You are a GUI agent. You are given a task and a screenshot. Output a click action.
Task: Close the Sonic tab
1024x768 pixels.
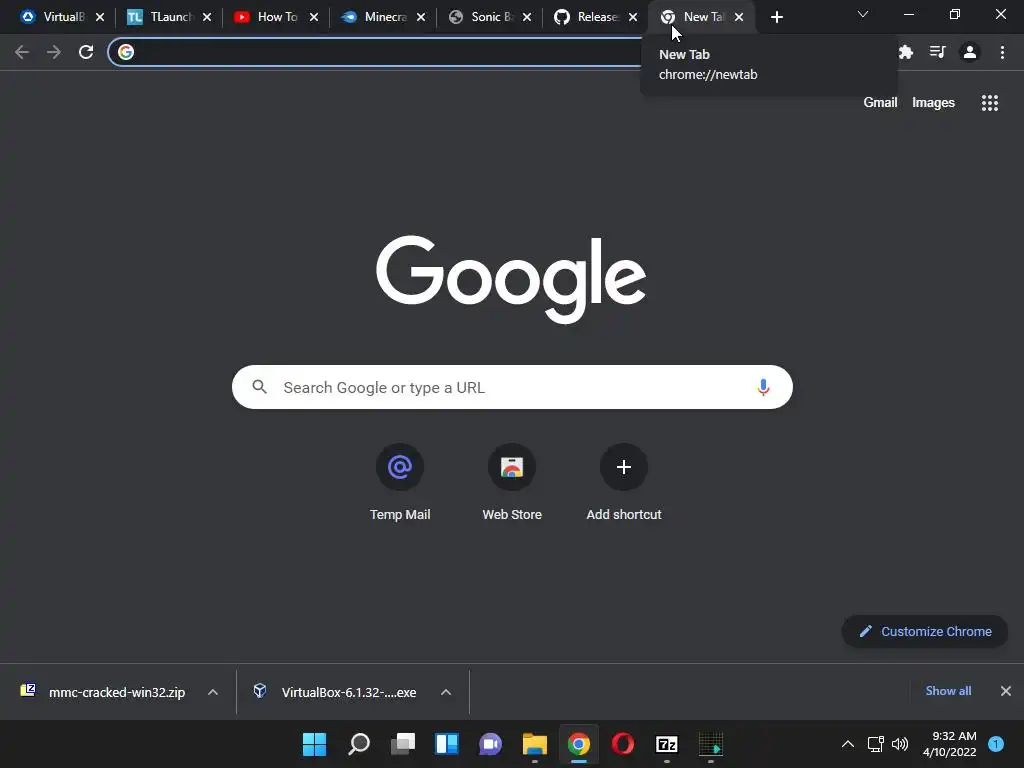pyautogui.click(x=527, y=17)
